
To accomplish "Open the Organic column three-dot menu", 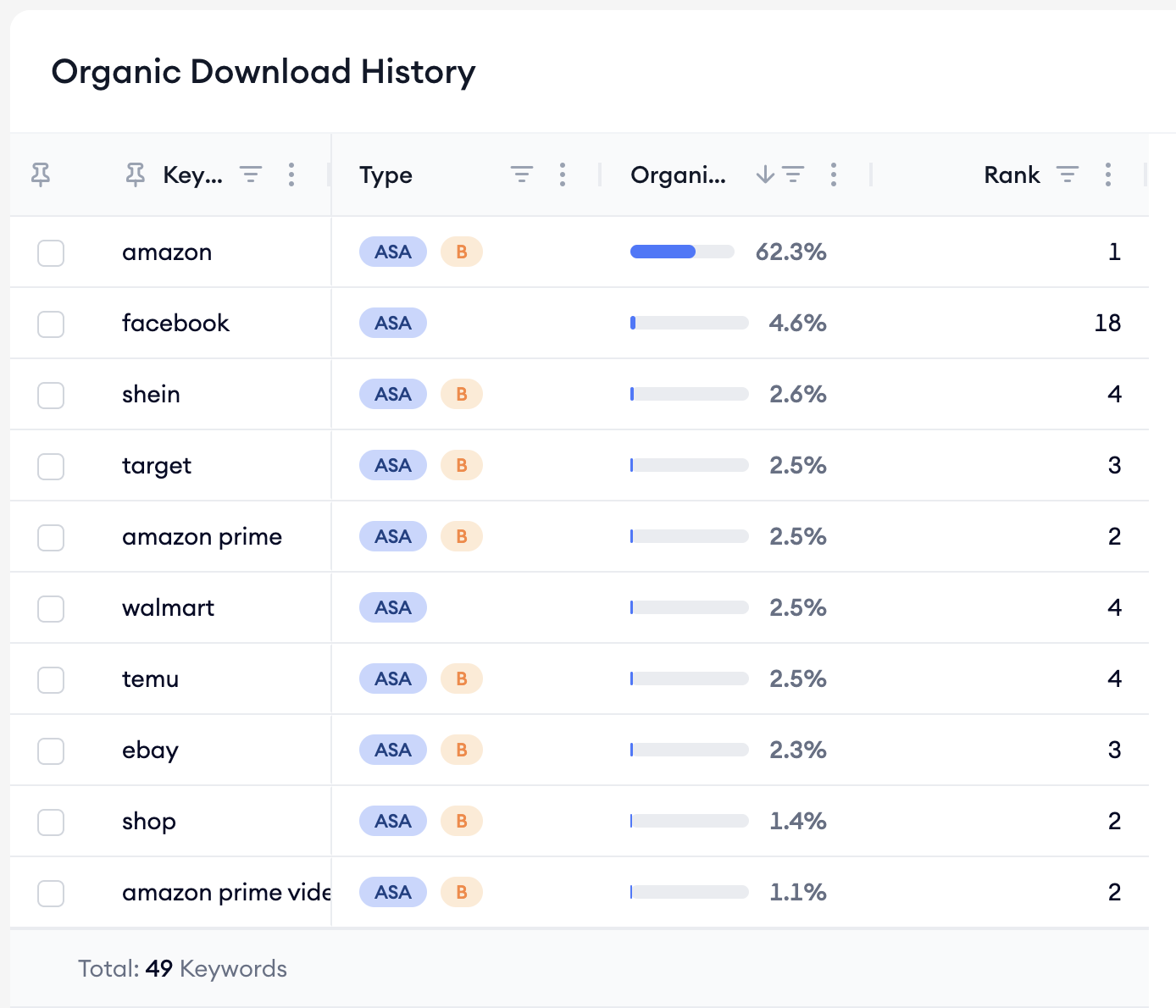I will 834,174.
